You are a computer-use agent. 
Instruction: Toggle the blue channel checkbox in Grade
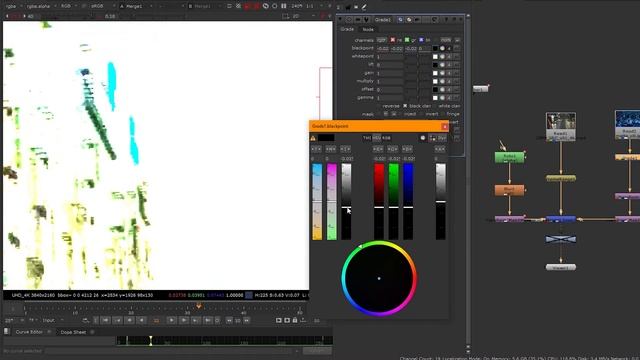click(x=421, y=40)
